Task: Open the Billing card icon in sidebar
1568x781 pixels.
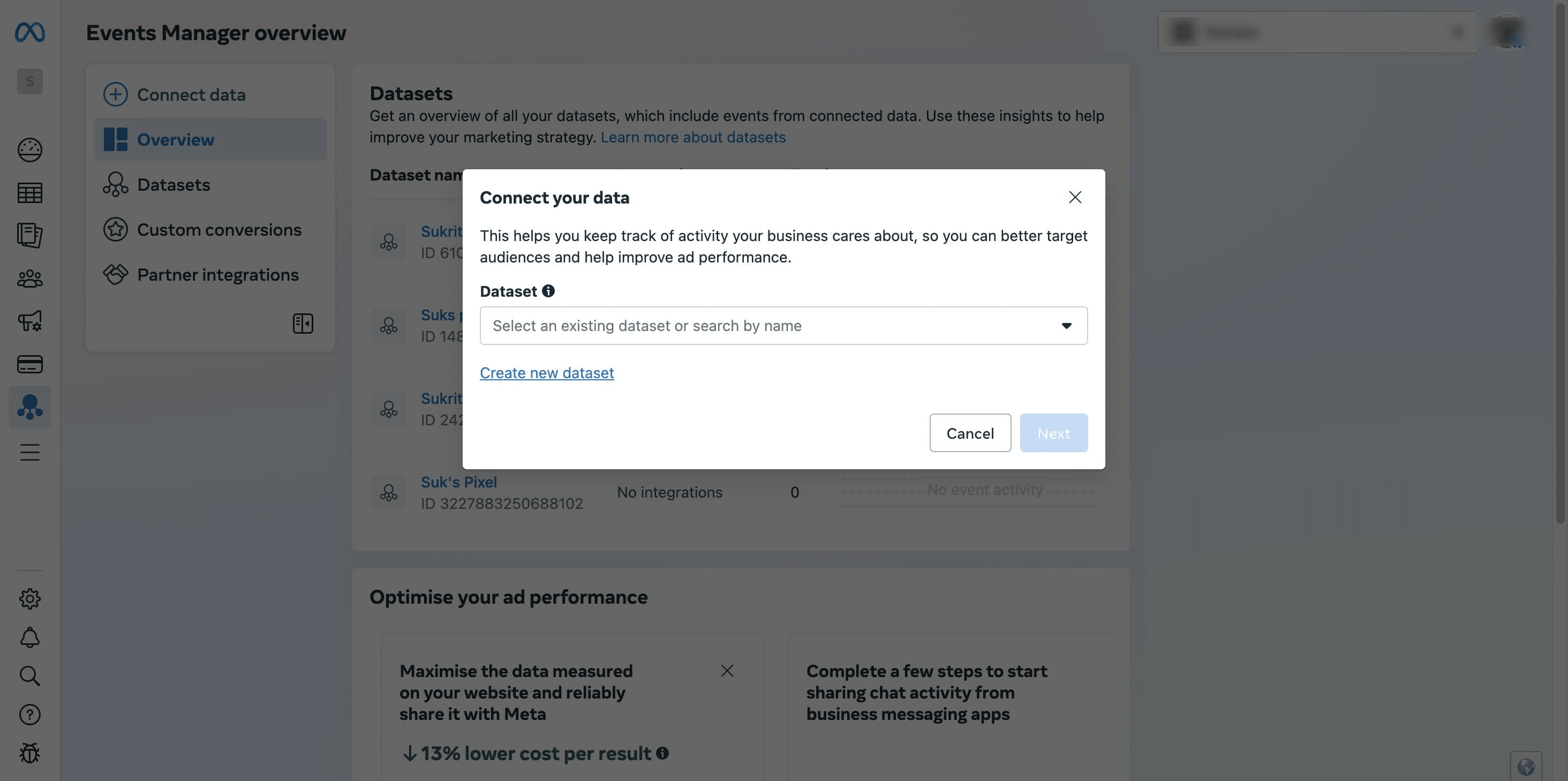Action: [x=30, y=364]
